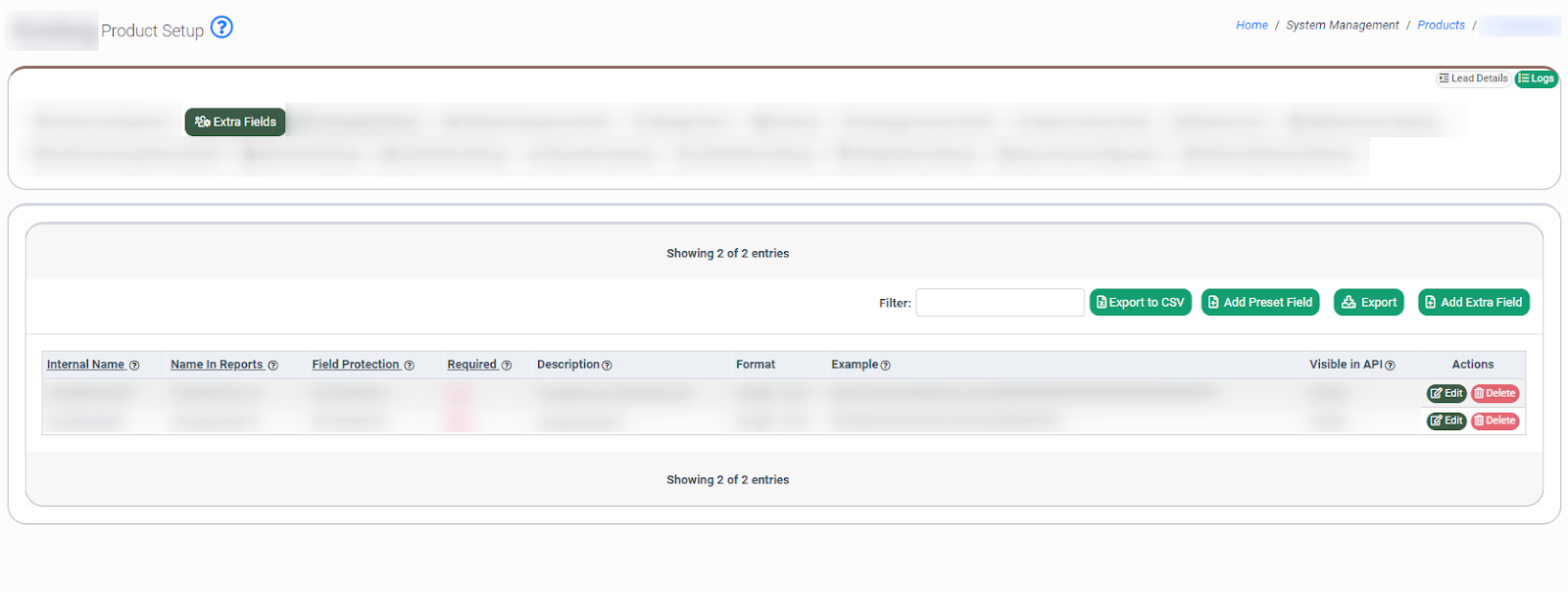Click the help icon next to Description header
The image size is (1568, 592).
607,366
